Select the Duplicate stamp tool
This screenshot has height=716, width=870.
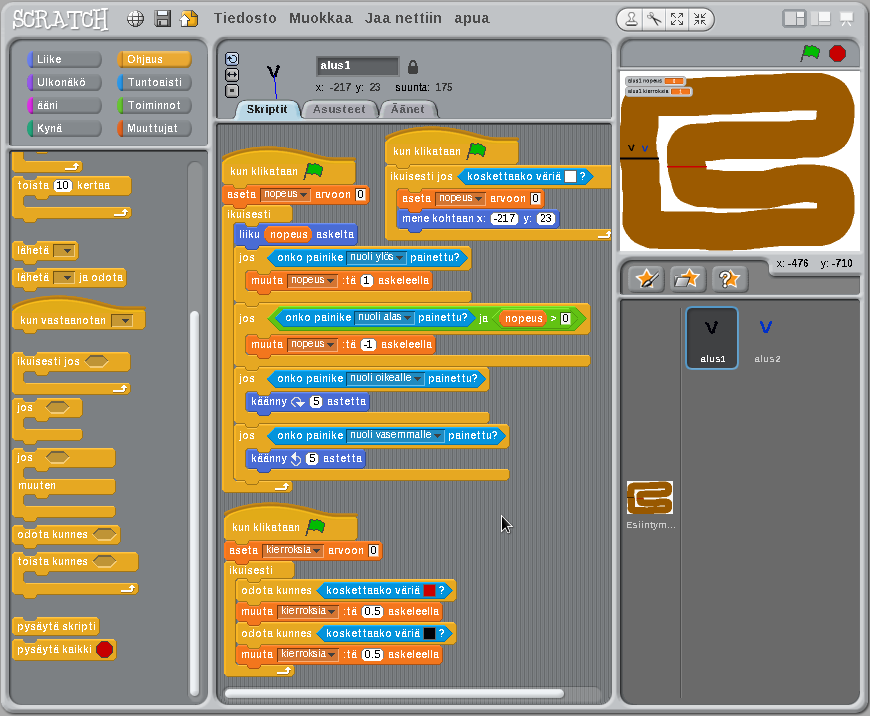631,19
